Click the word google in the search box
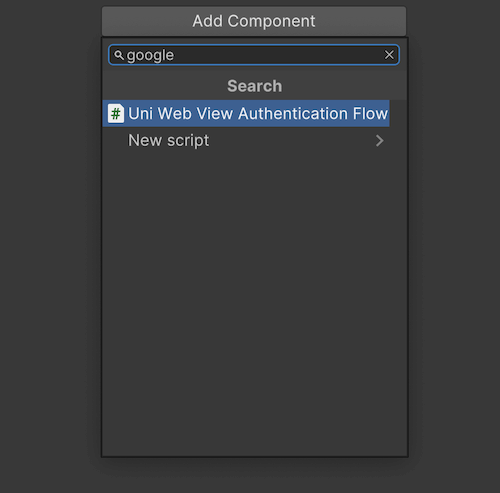500x493 pixels. coord(150,55)
